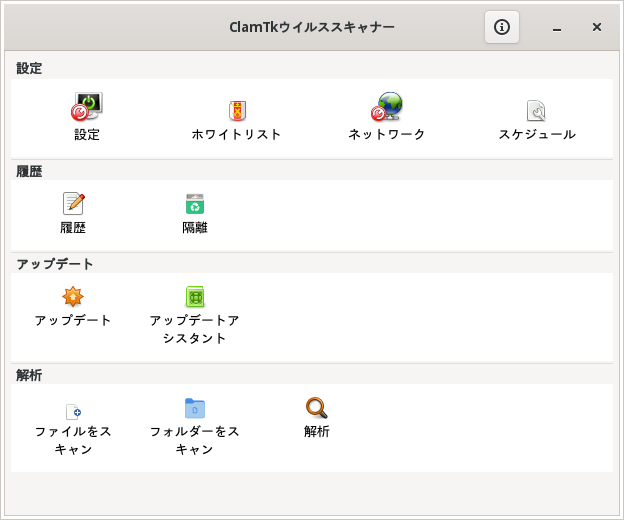
Task: Launch the アップデートアシスタント green icon
Action: coord(195,297)
